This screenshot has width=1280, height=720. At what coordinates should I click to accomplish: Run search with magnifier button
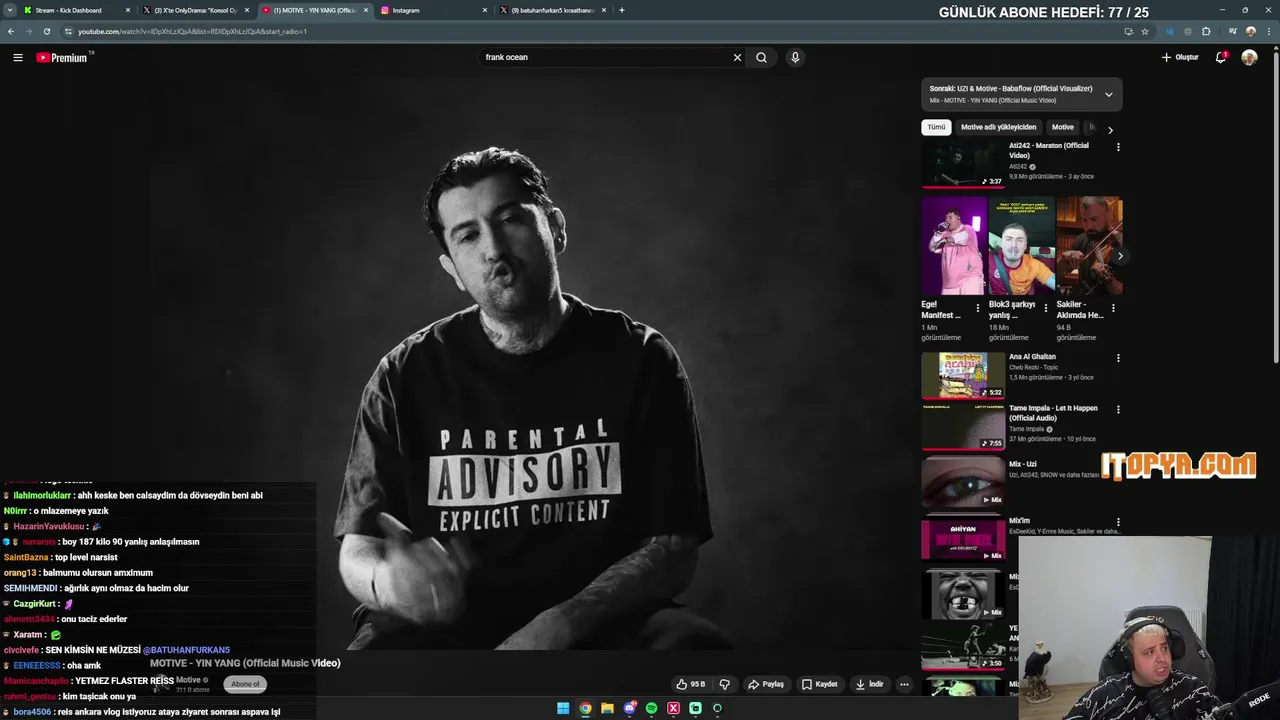coord(761,57)
